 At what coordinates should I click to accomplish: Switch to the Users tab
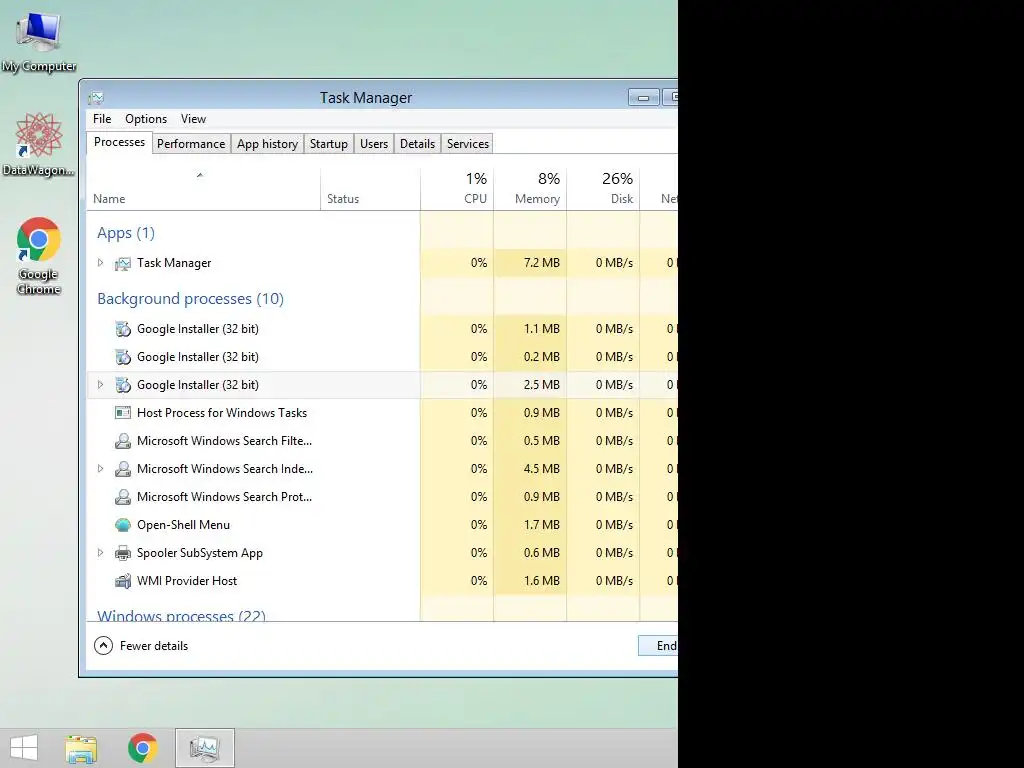coord(374,144)
